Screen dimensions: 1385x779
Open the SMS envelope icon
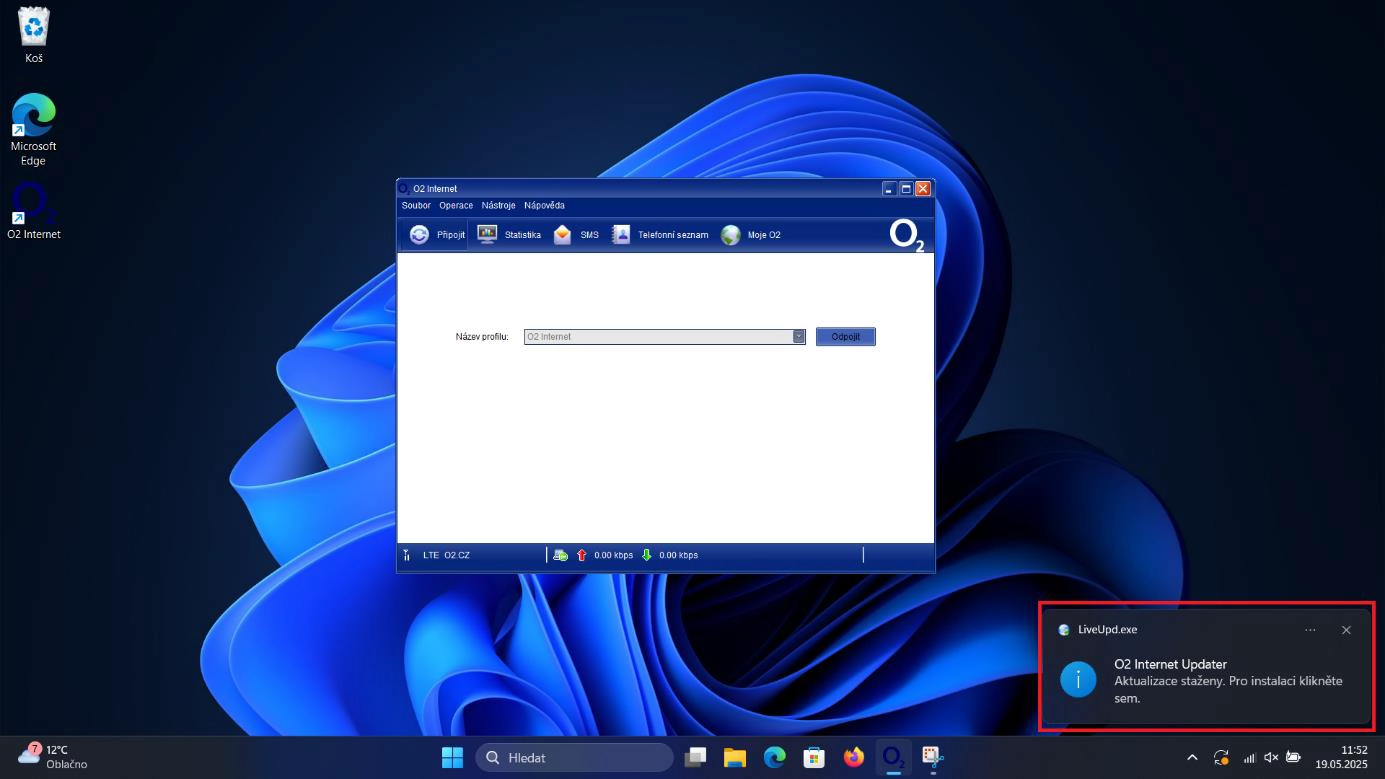tap(563, 235)
